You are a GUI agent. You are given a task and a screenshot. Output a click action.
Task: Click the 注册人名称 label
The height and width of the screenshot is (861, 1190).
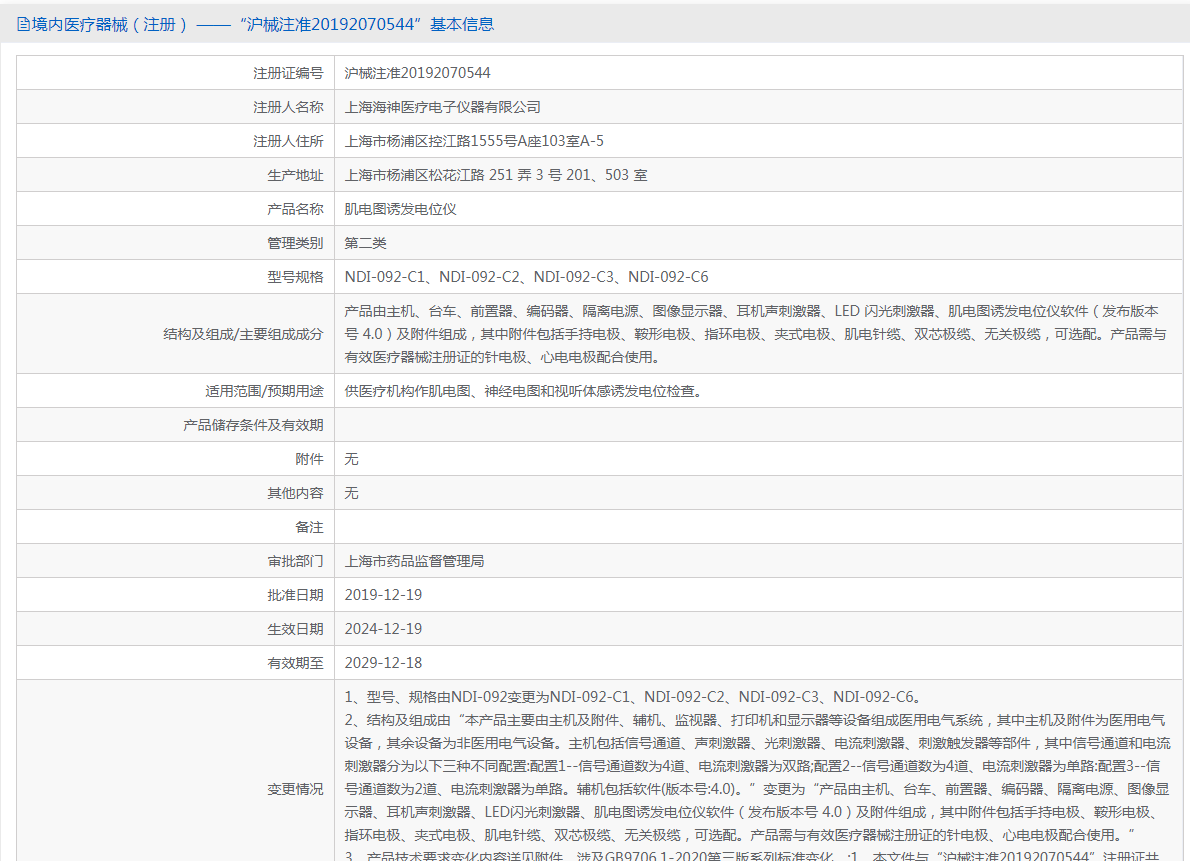coord(288,107)
